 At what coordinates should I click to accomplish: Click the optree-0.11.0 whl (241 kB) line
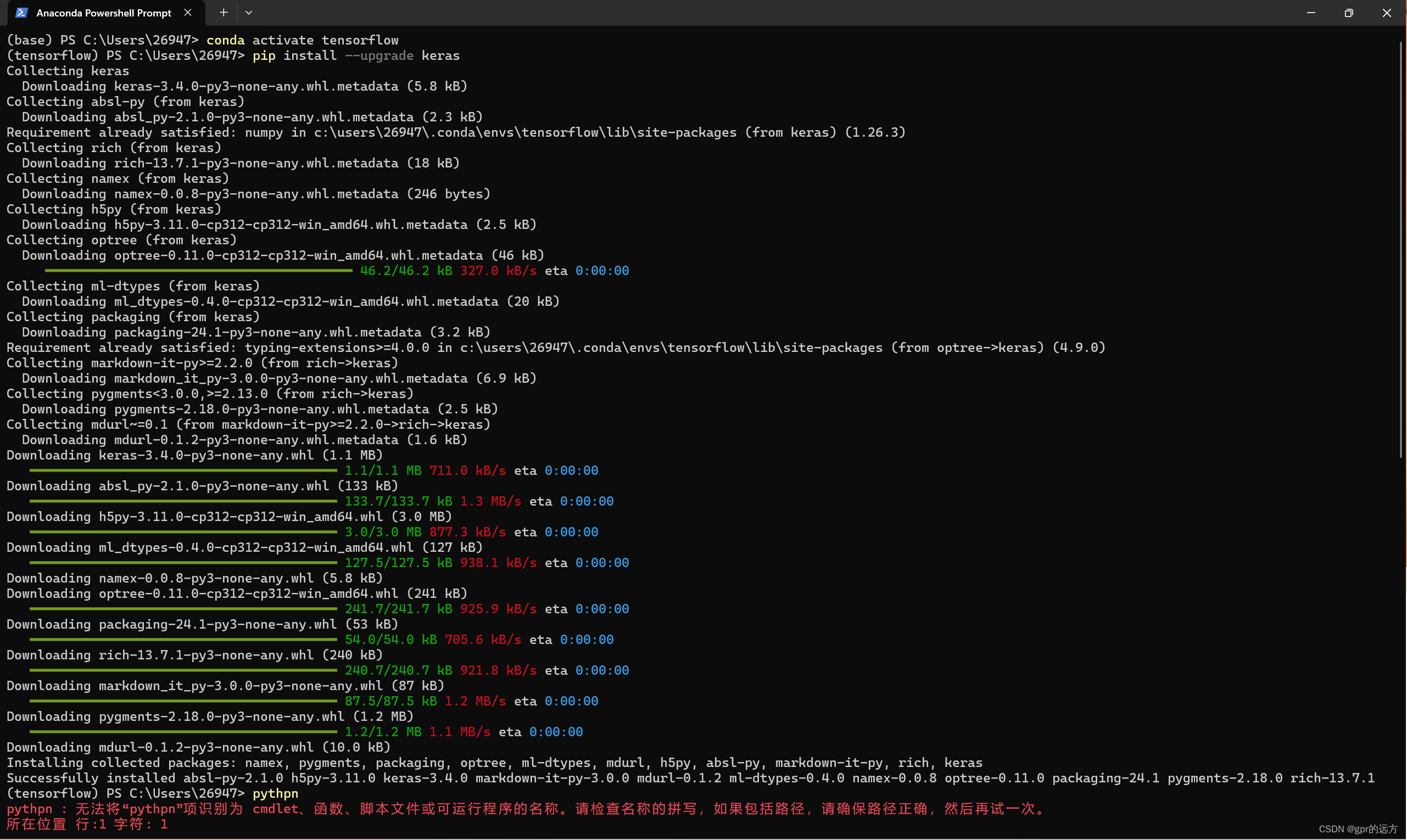pyautogui.click(x=237, y=593)
